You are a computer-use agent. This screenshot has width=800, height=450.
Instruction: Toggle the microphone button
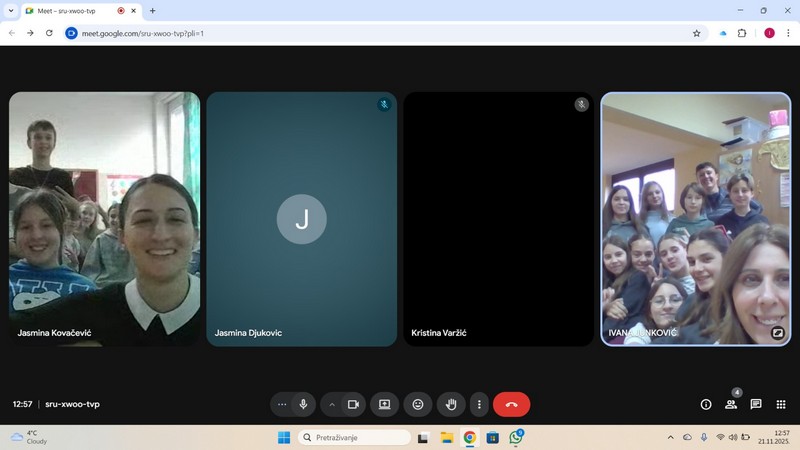tap(304, 404)
